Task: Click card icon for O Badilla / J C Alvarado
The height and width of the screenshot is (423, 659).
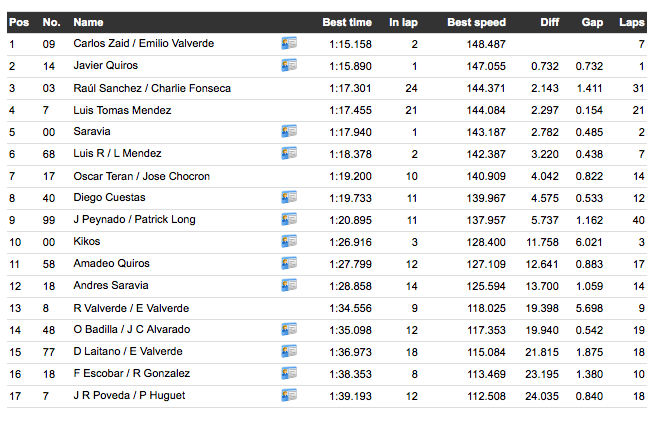Action: coord(289,330)
